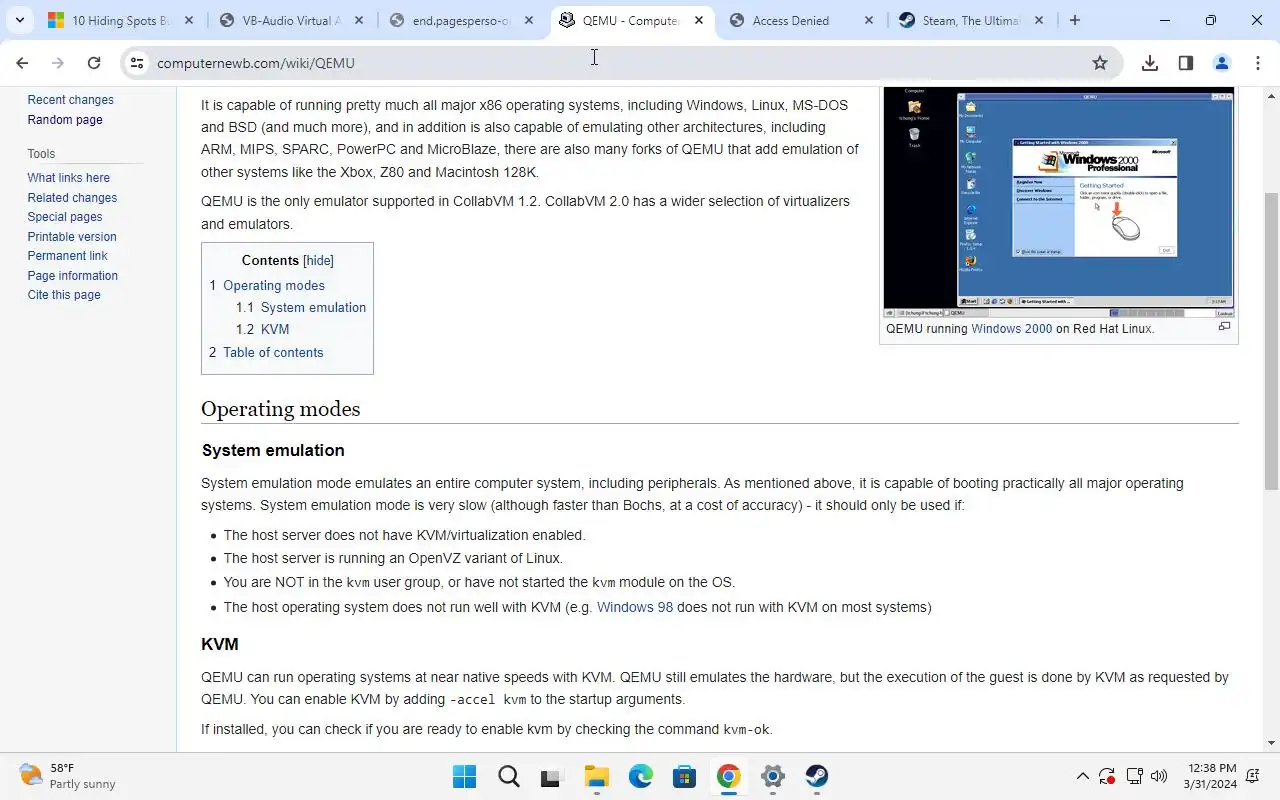Open What links here
Screen dimensions: 1280x800
69,178
